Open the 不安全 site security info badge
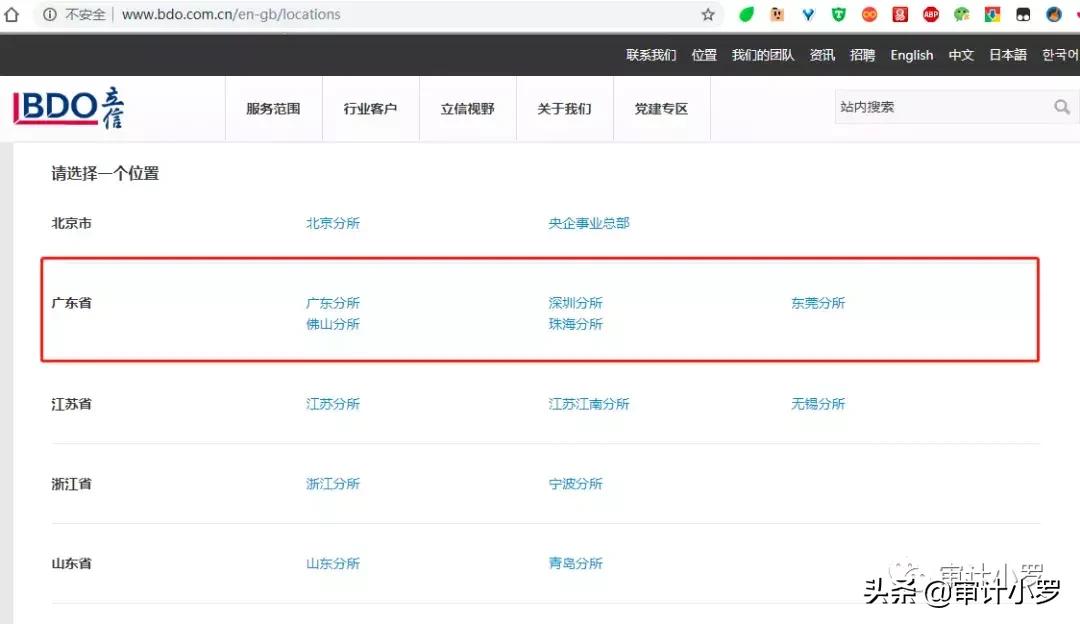1080x624 pixels. pyautogui.click(x=75, y=15)
